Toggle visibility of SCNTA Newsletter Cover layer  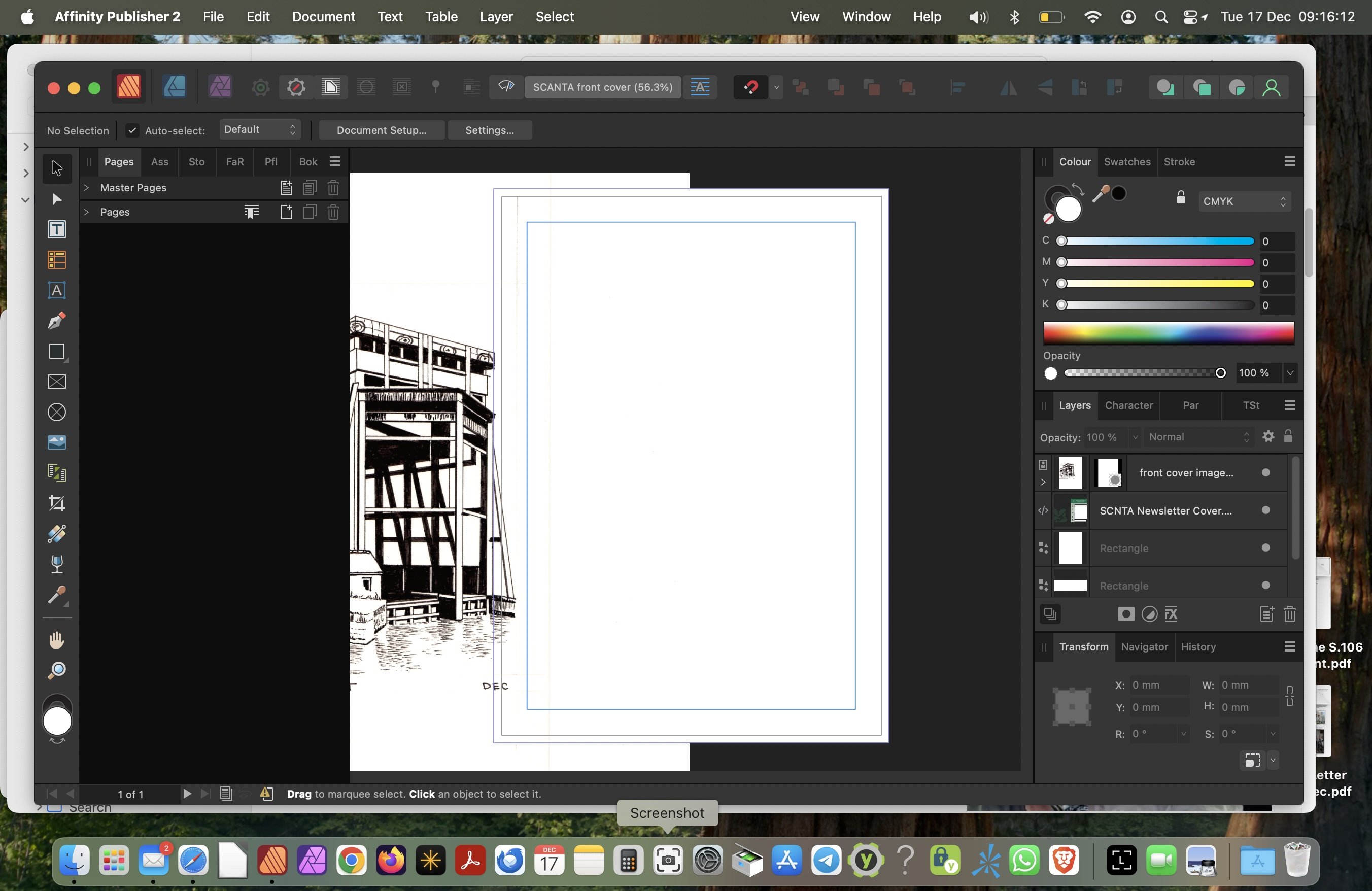[1266, 510]
